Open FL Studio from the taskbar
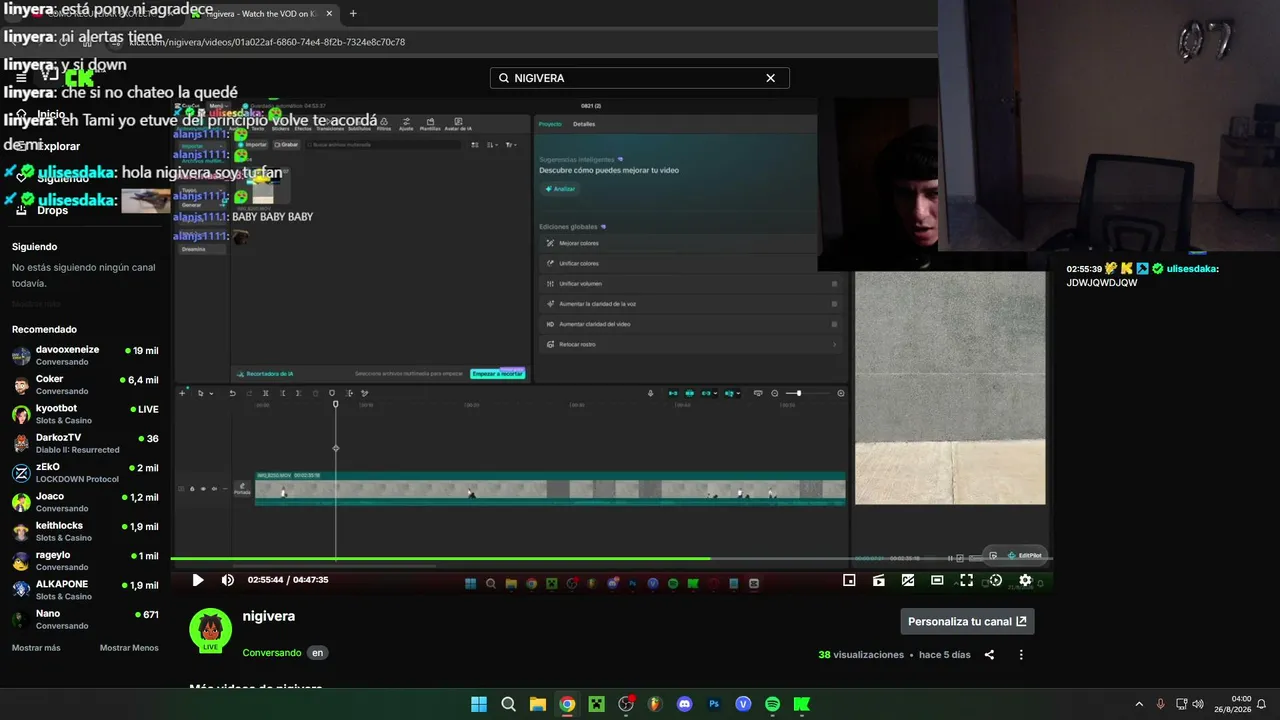The width and height of the screenshot is (1280, 720). (x=655, y=704)
